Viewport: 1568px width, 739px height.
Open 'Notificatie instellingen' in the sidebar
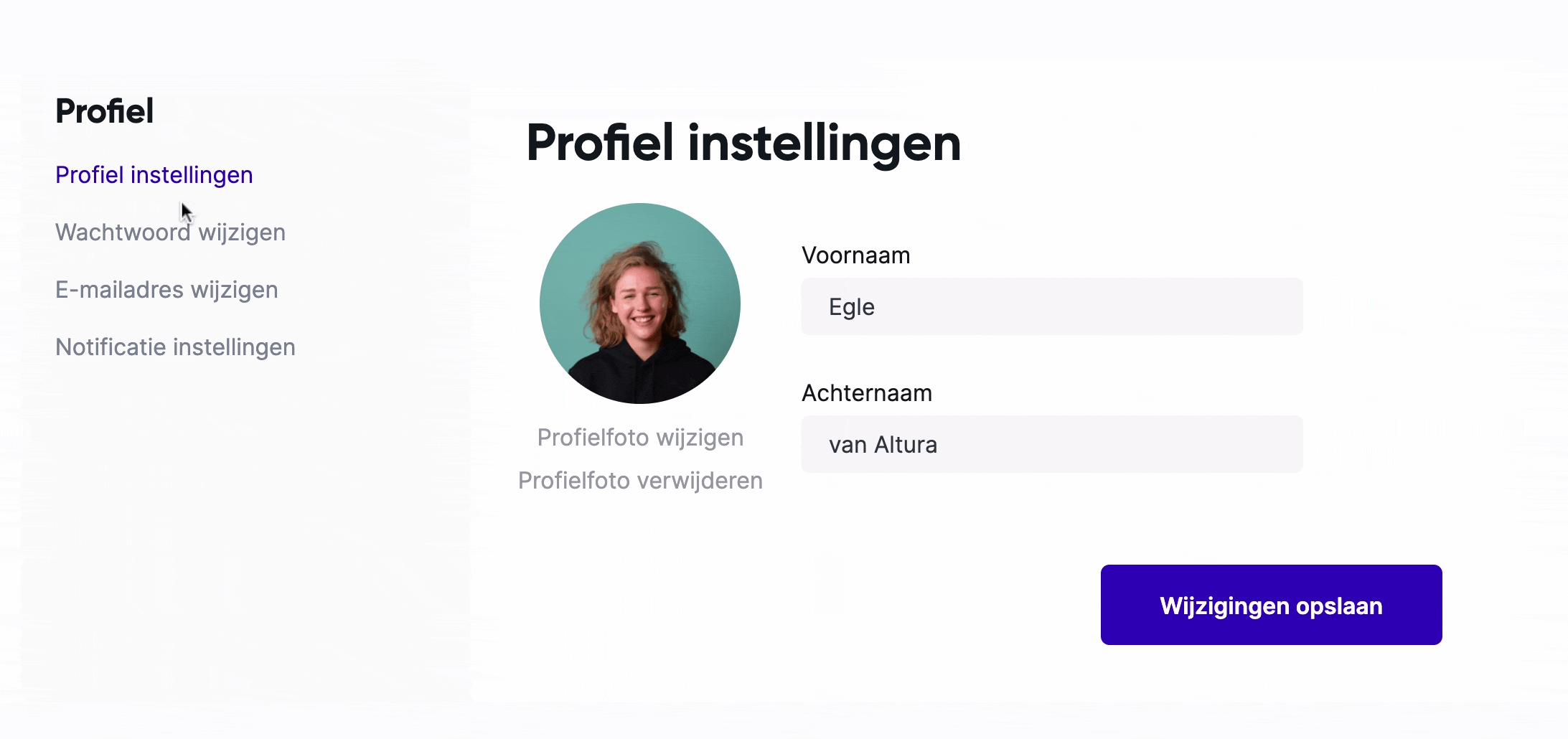tap(175, 347)
